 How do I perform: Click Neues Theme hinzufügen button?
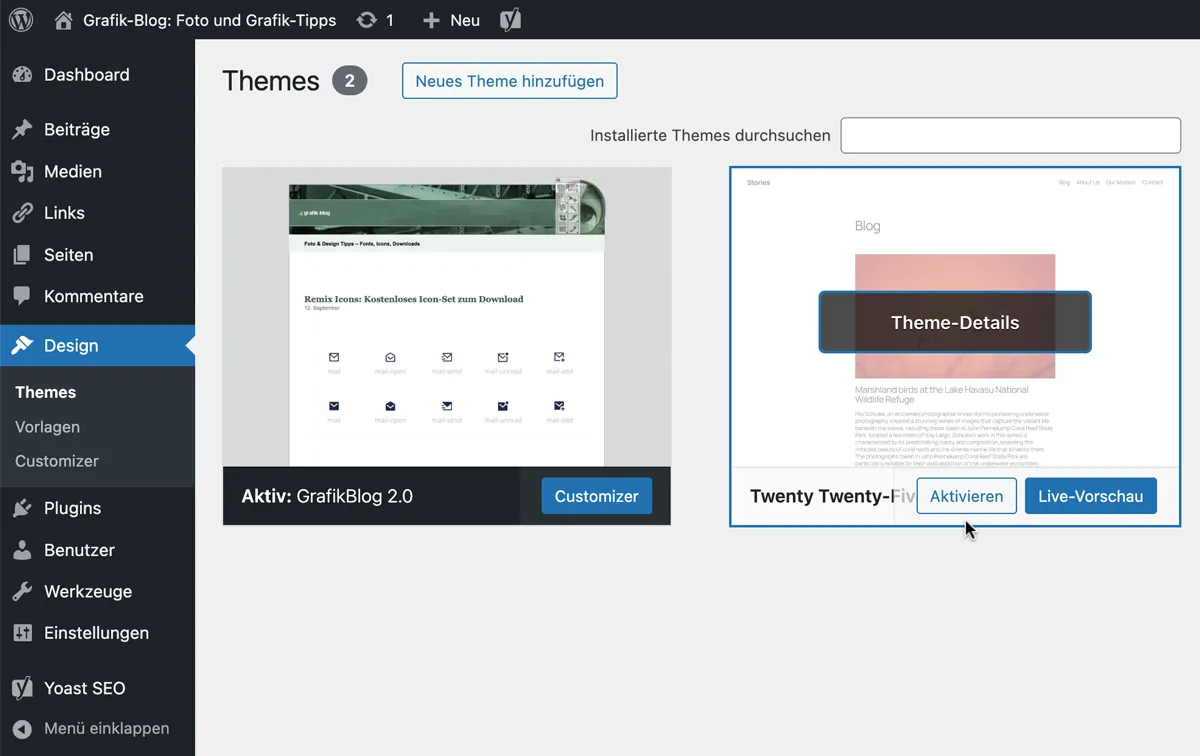(510, 81)
